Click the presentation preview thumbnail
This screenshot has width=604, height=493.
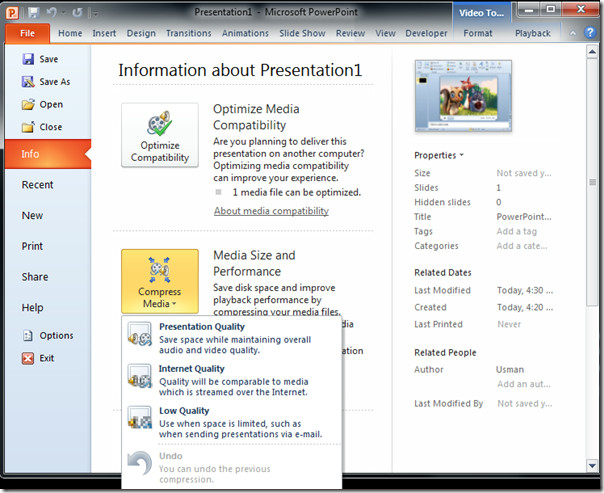coord(463,96)
